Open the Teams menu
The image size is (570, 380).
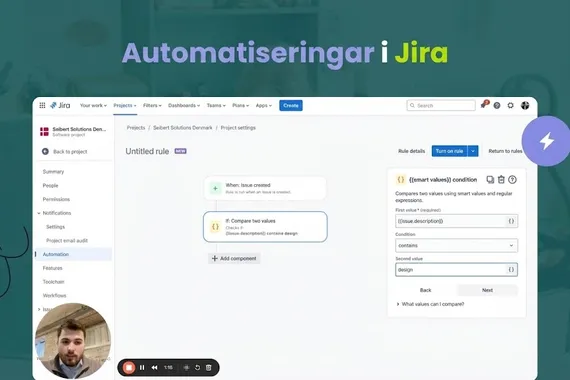click(216, 105)
